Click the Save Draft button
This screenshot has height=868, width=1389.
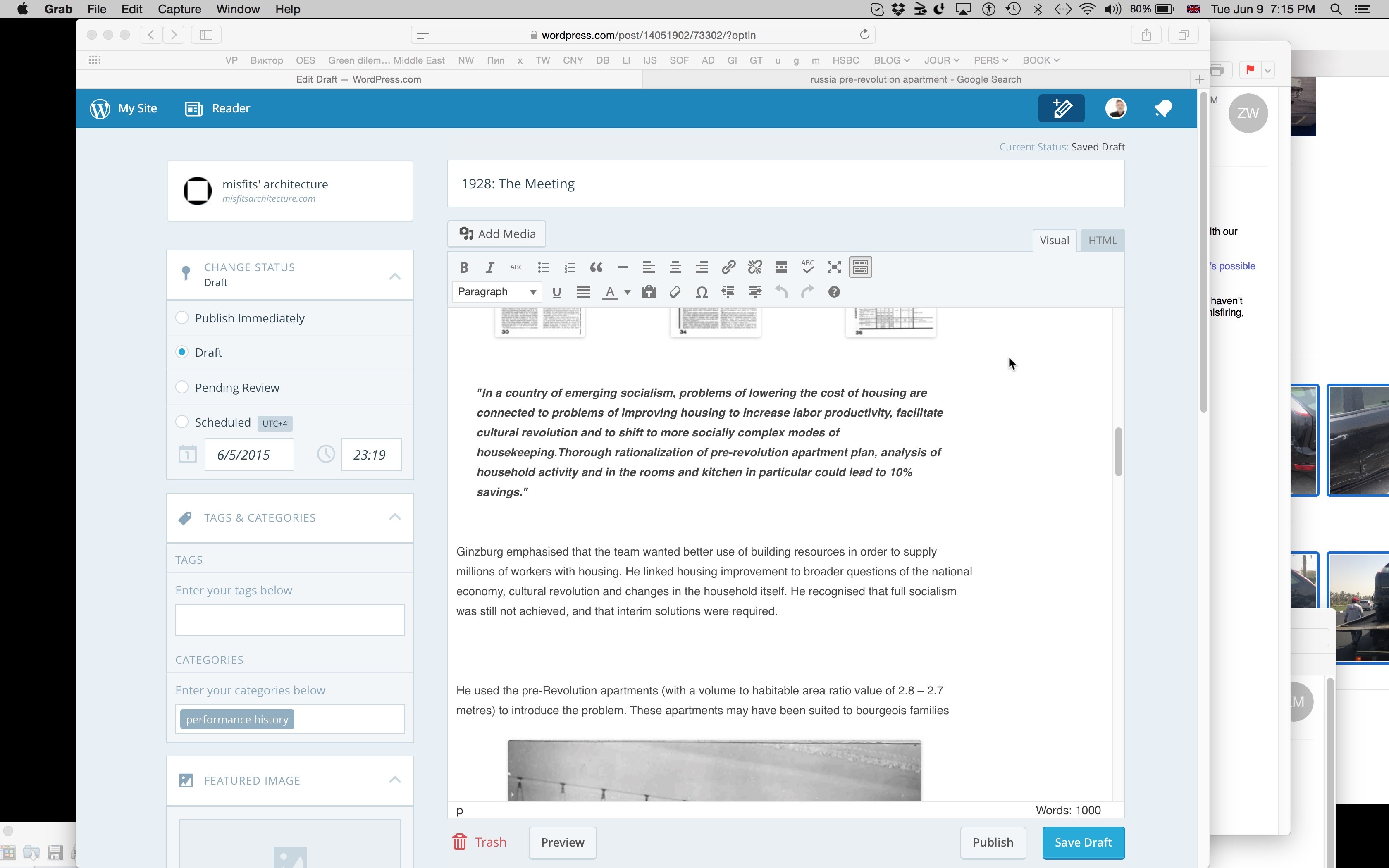coord(1083,842)
